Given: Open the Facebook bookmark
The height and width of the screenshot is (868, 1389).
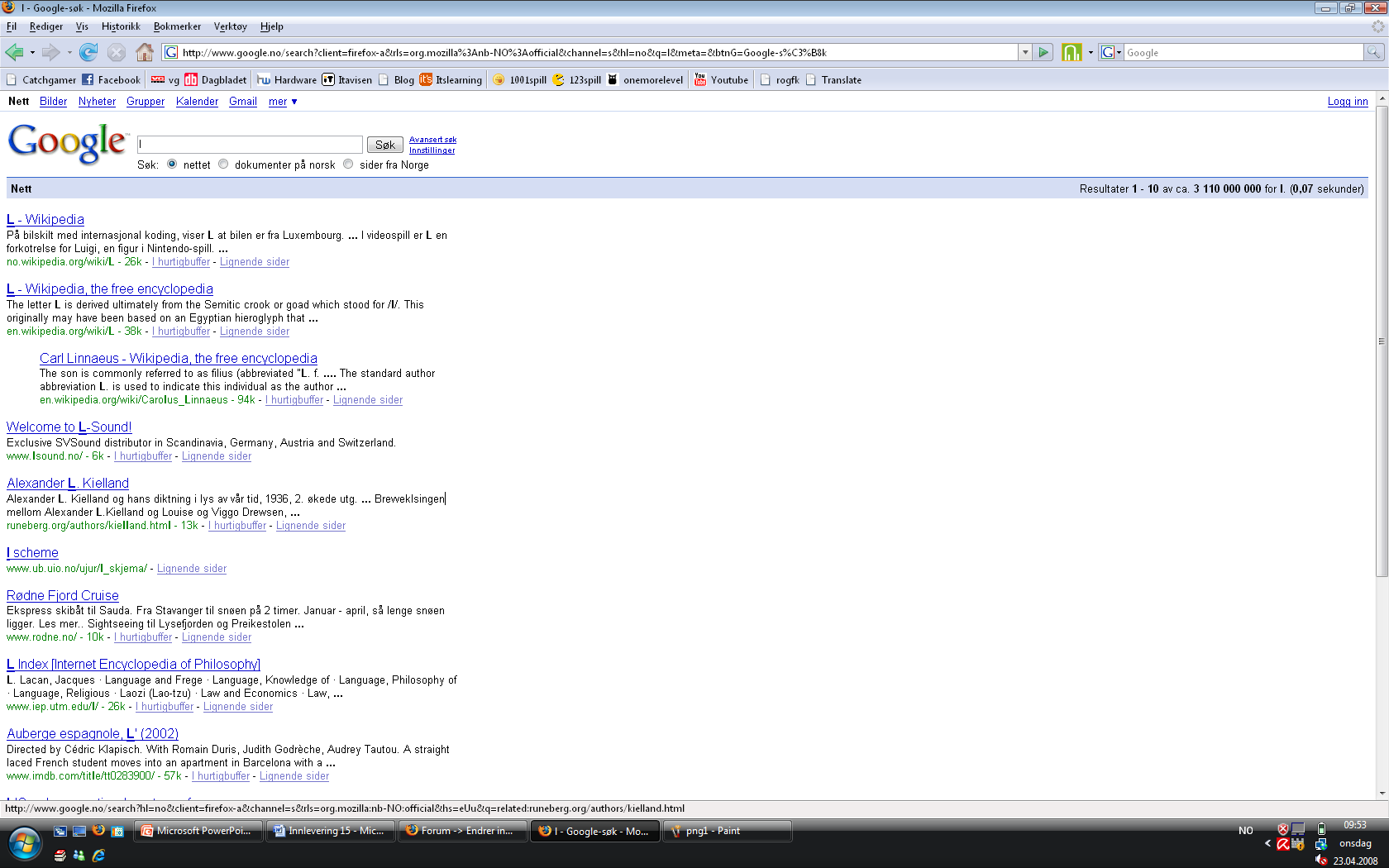Looking at the screenshot, I should pos(111,80).
